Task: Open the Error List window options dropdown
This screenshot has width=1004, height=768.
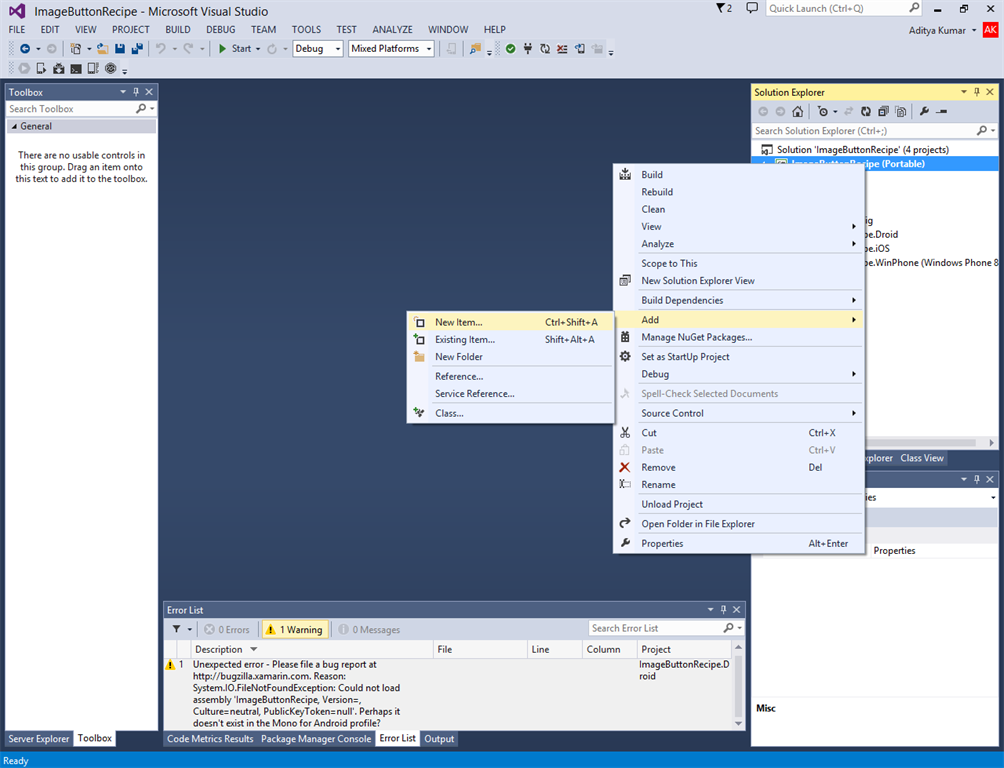Action: 710,610
